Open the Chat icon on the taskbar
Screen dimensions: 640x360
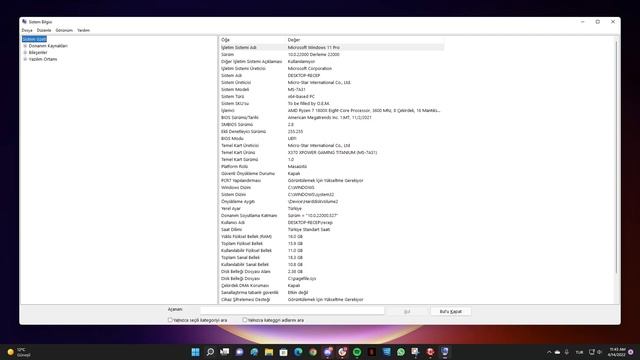(240, 352)
